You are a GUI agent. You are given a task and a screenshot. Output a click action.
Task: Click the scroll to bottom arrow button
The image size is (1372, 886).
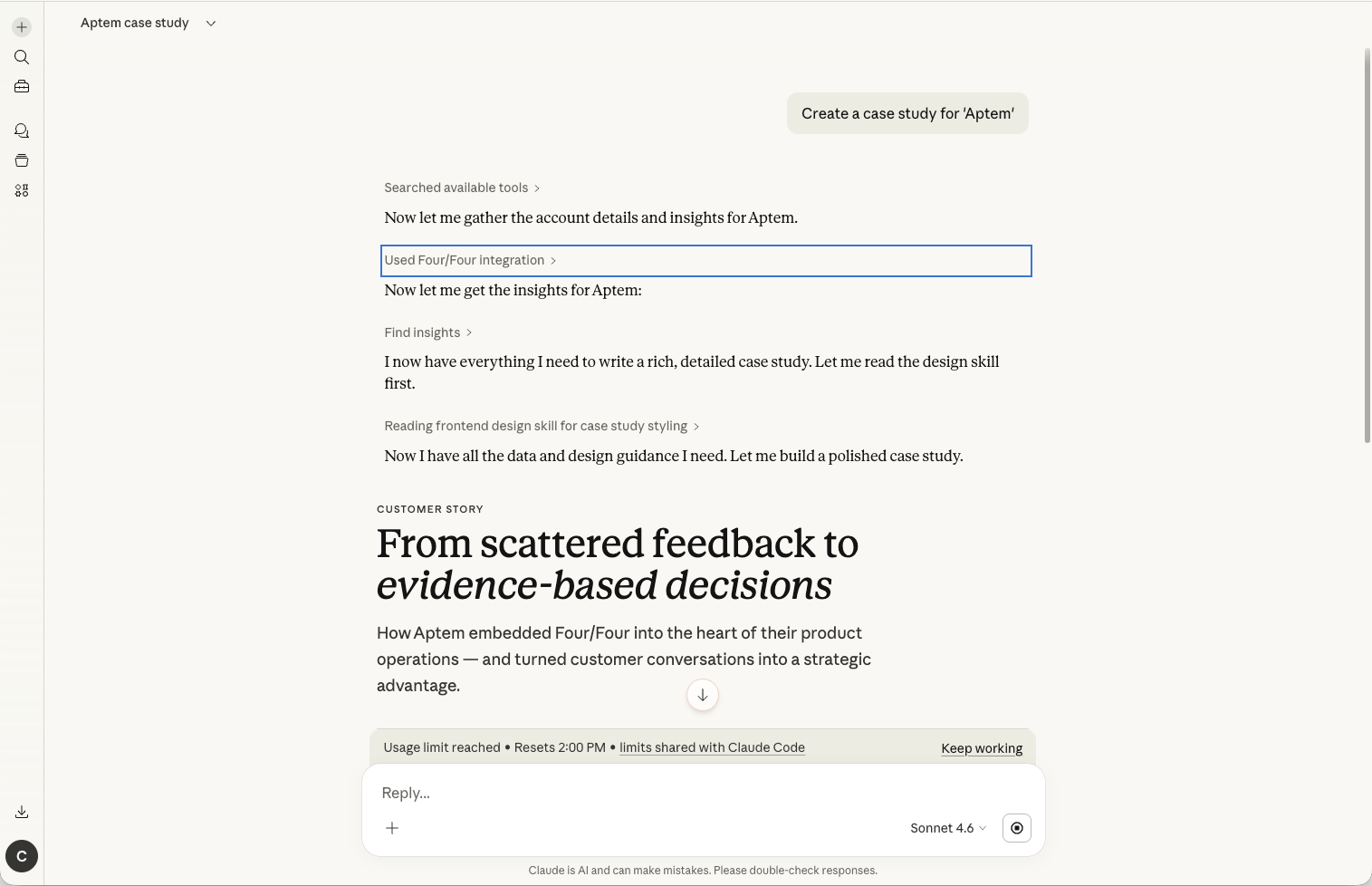coord(703,696)
